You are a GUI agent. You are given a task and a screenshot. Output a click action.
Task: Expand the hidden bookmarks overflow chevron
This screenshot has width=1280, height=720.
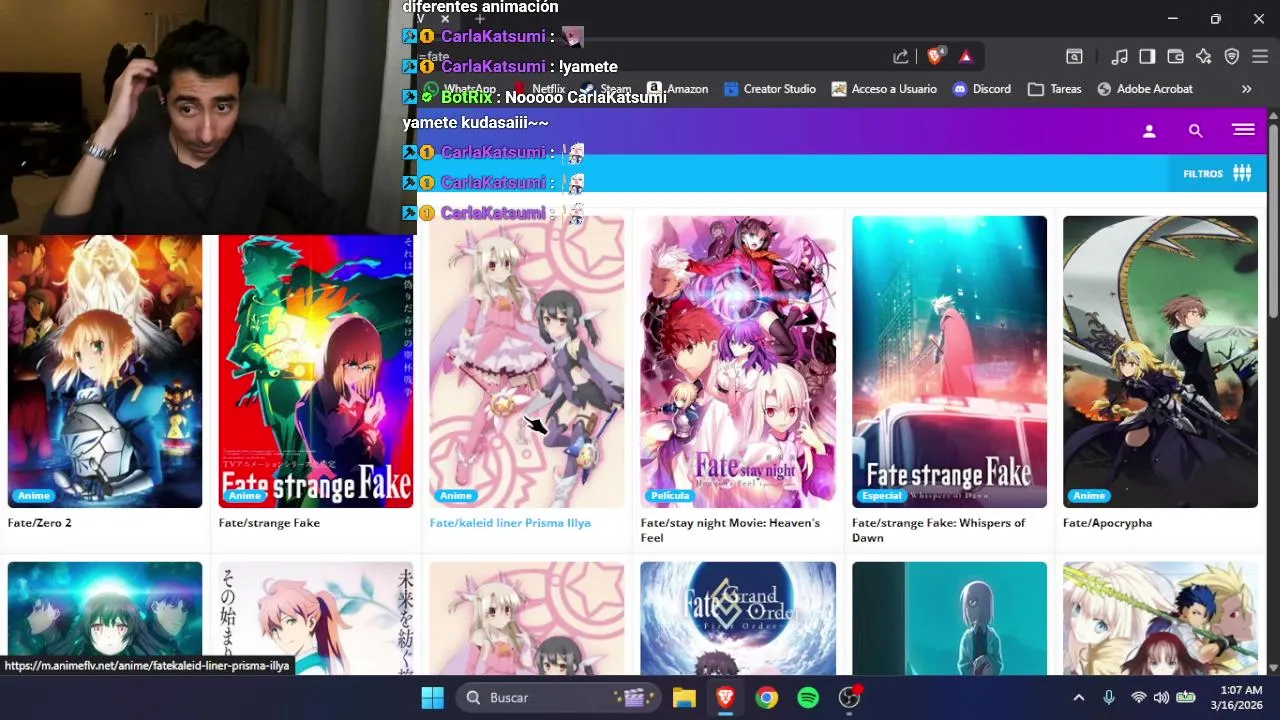[1246, 89]
